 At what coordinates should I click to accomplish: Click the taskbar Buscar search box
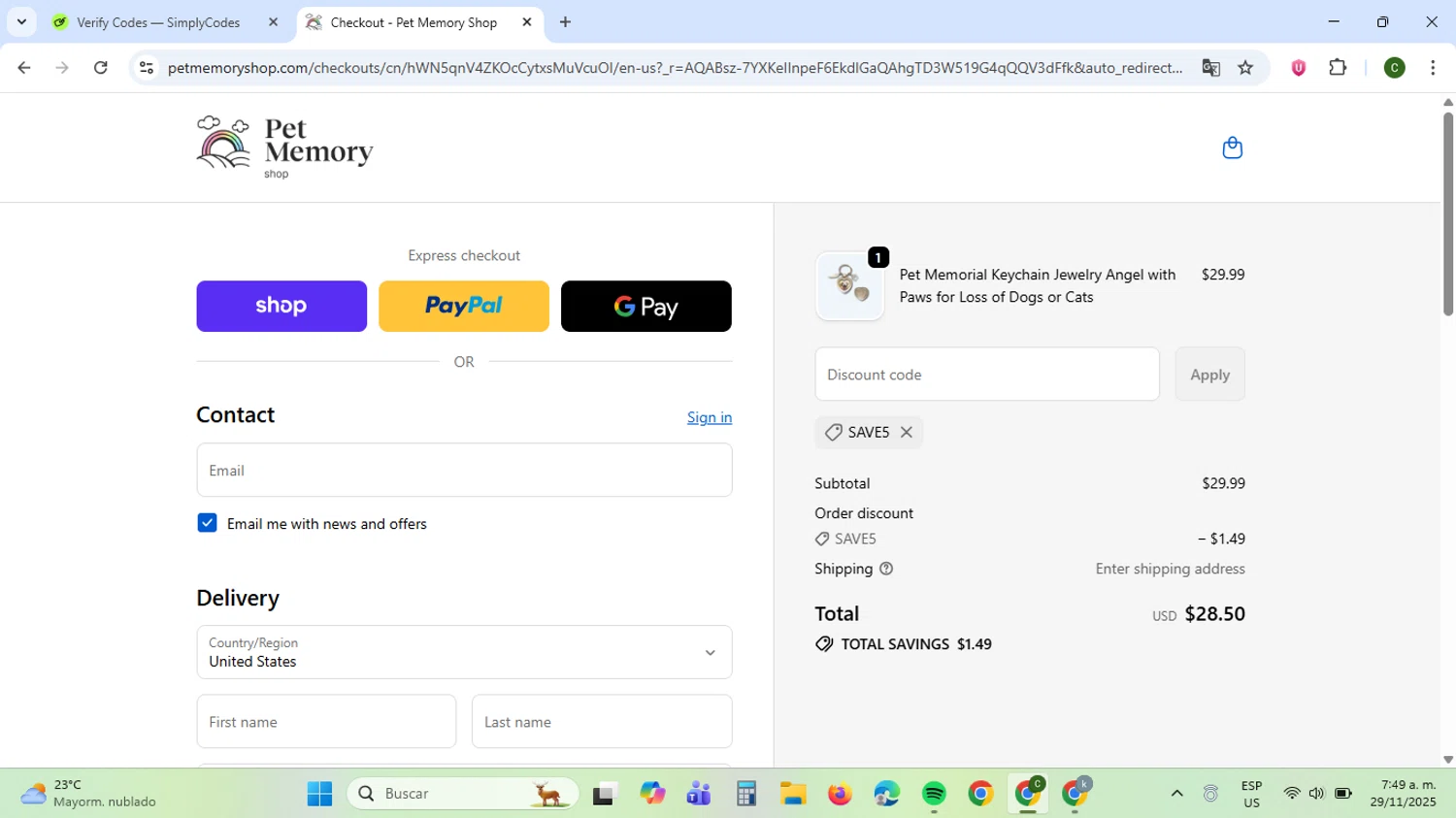(464, 794)
